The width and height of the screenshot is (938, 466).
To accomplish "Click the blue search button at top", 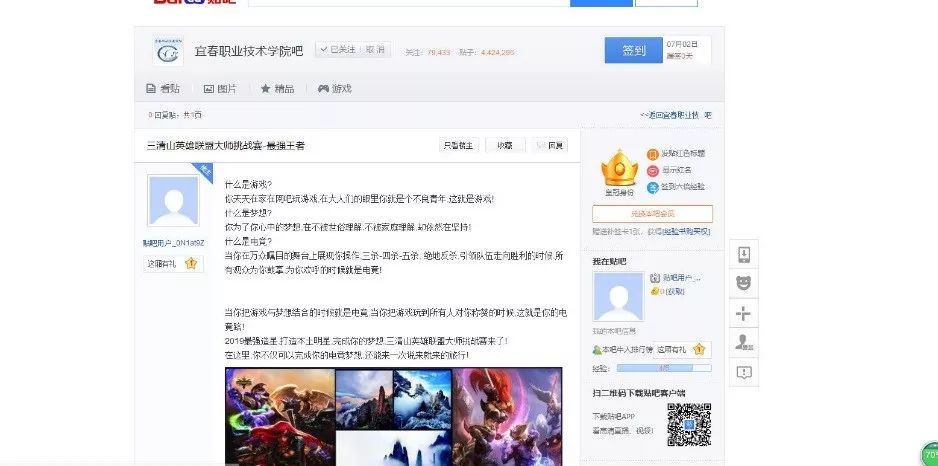I will coord(601,3).
